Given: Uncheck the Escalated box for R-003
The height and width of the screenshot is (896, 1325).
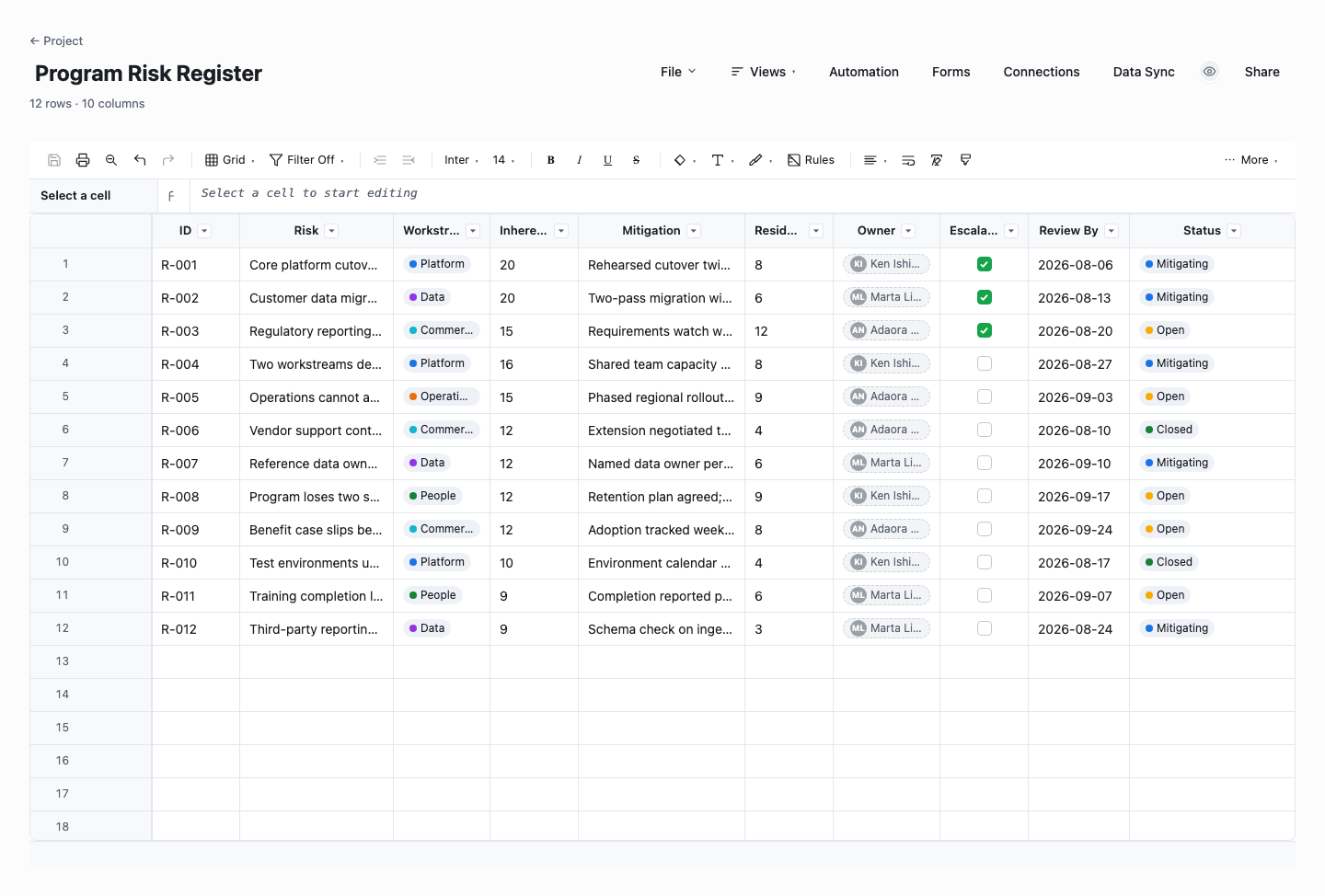Looking at the screenshot, I should tap(985, 330).
